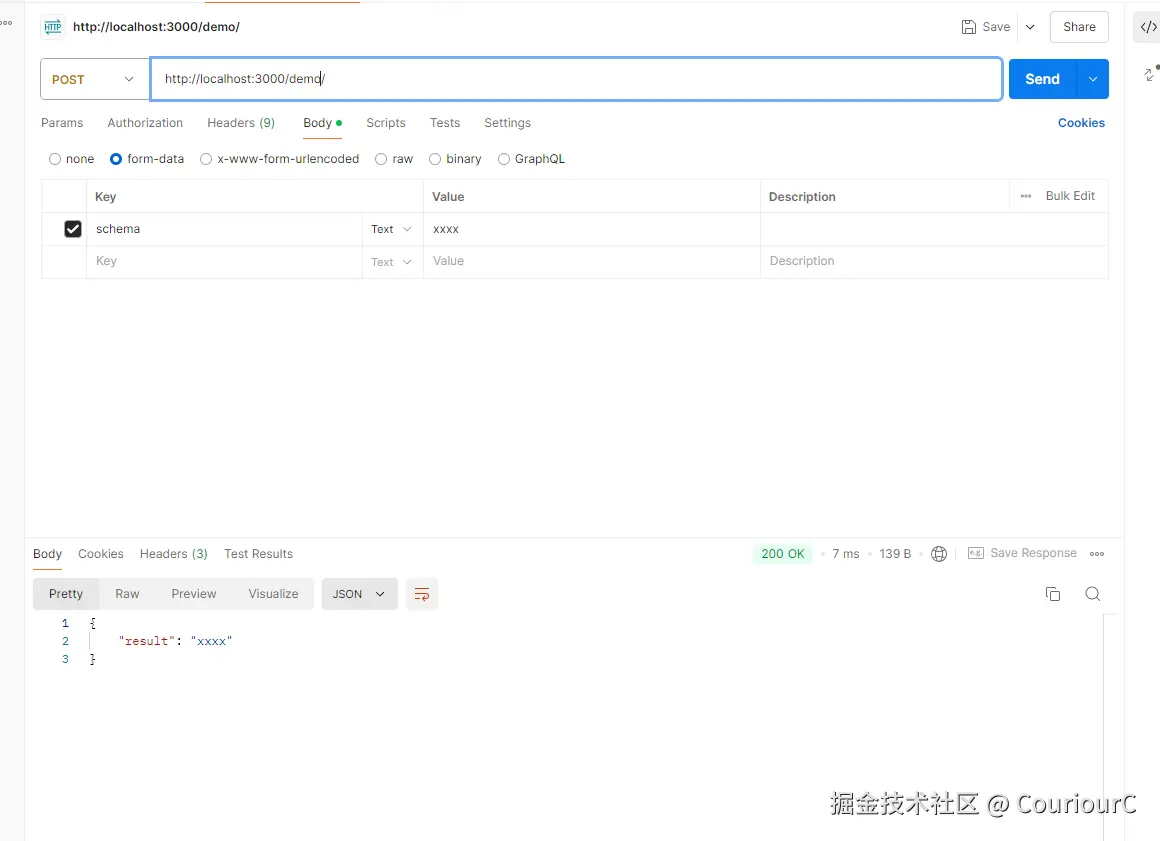Select the GraphQL body type
Viewport: 1160px width, 841px height.
(504, 159)
